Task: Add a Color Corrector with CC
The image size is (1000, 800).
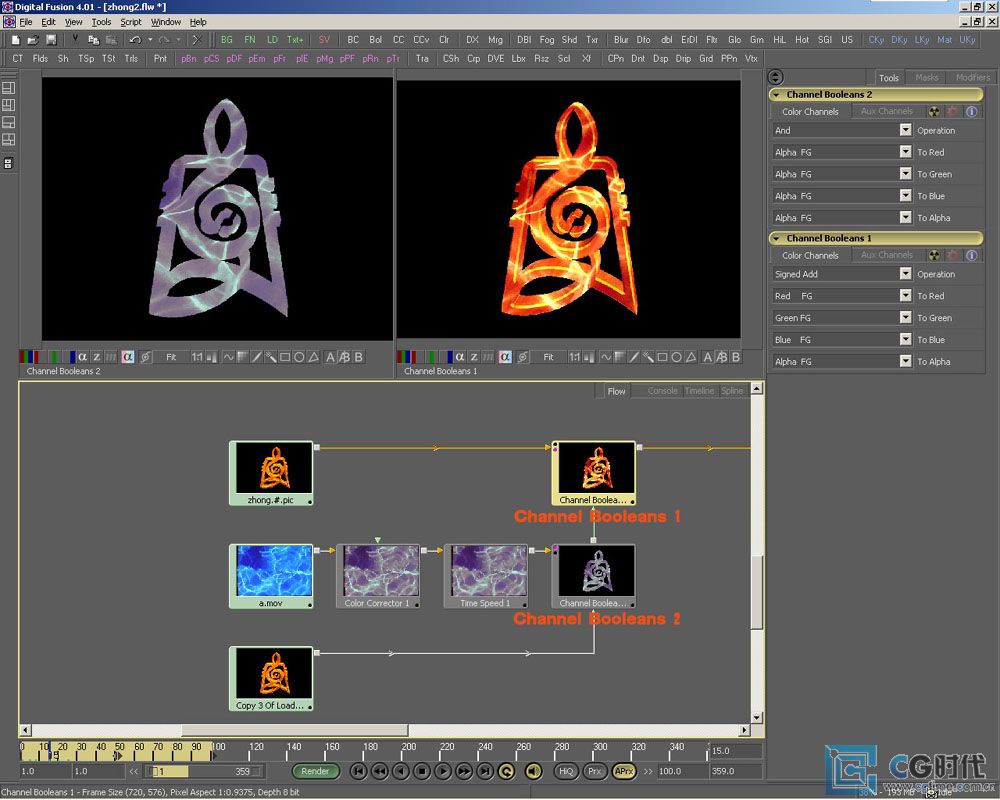Action: click(x=399, y=40)
